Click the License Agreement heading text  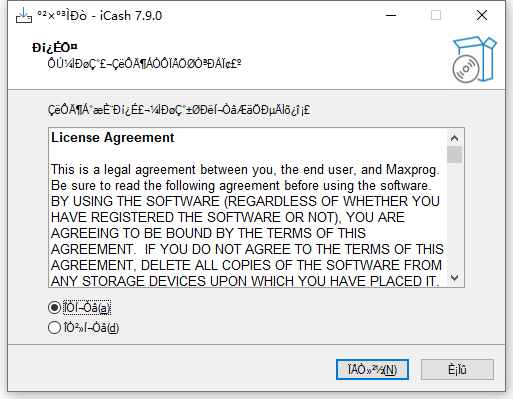(113, 137)
